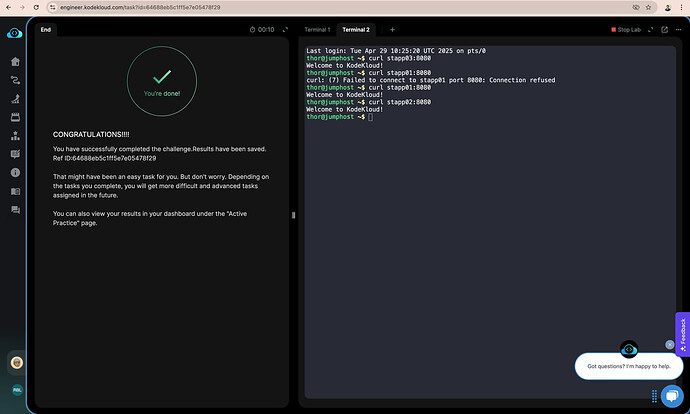Reload the page with the browser refresh button
Screen dimensions: 690x414
38,6
